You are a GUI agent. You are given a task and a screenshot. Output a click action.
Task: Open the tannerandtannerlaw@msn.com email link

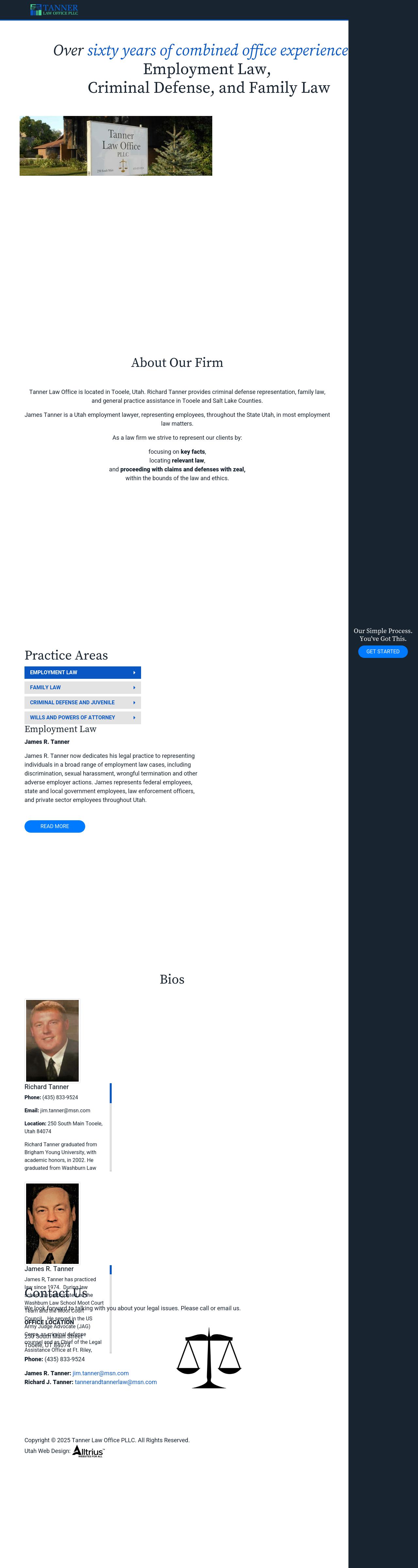tap(116, 1382)
